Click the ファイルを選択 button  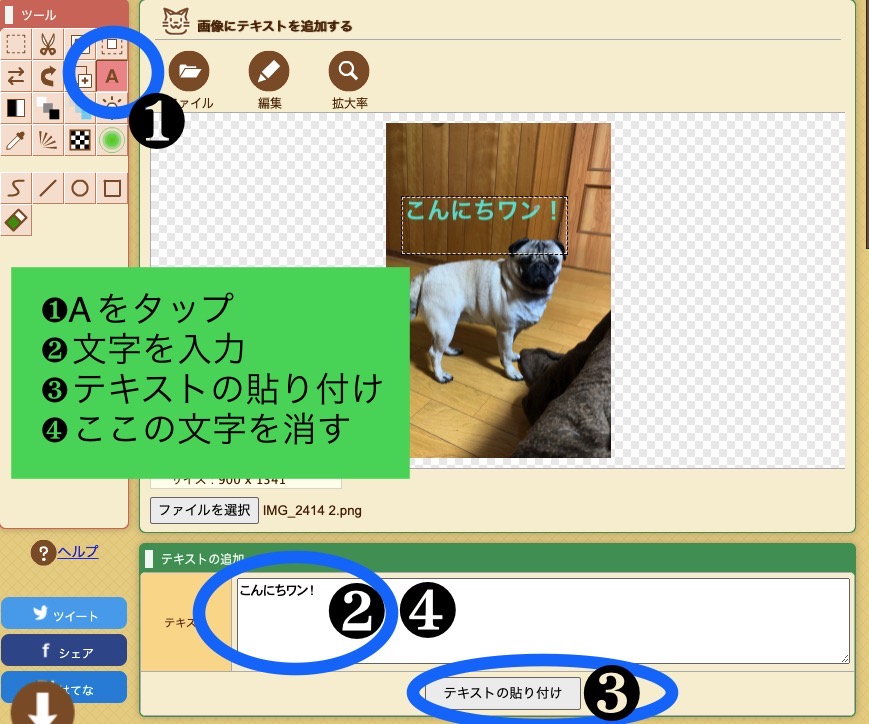pos(204,510)
